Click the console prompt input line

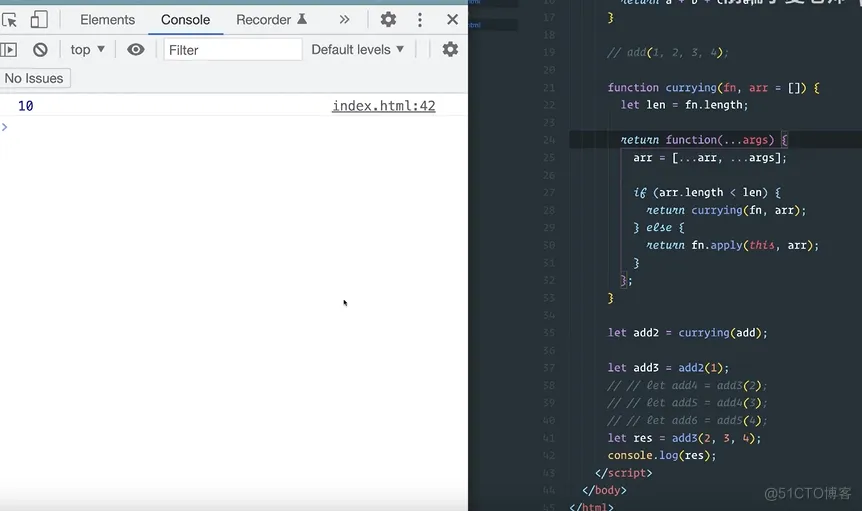coord(234,127)
